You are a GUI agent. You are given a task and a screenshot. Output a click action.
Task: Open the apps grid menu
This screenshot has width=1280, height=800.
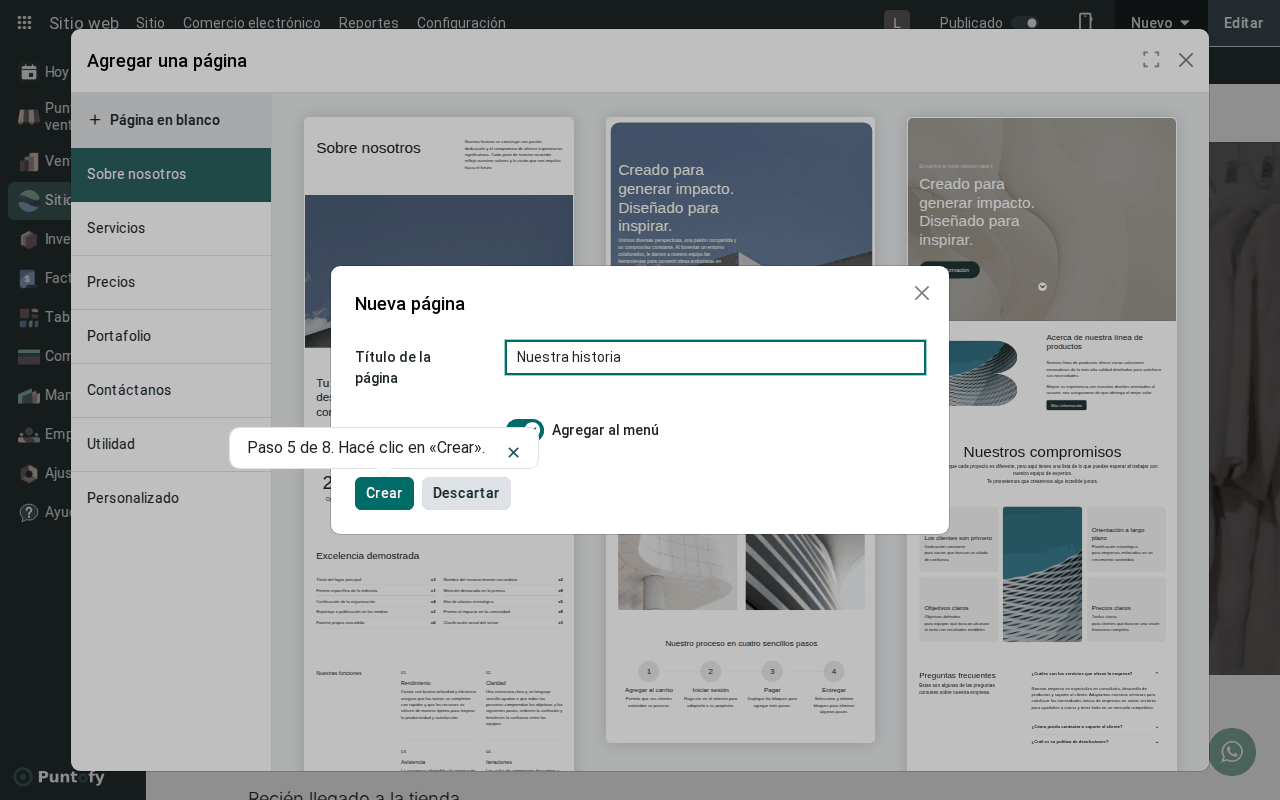point(24,22)
